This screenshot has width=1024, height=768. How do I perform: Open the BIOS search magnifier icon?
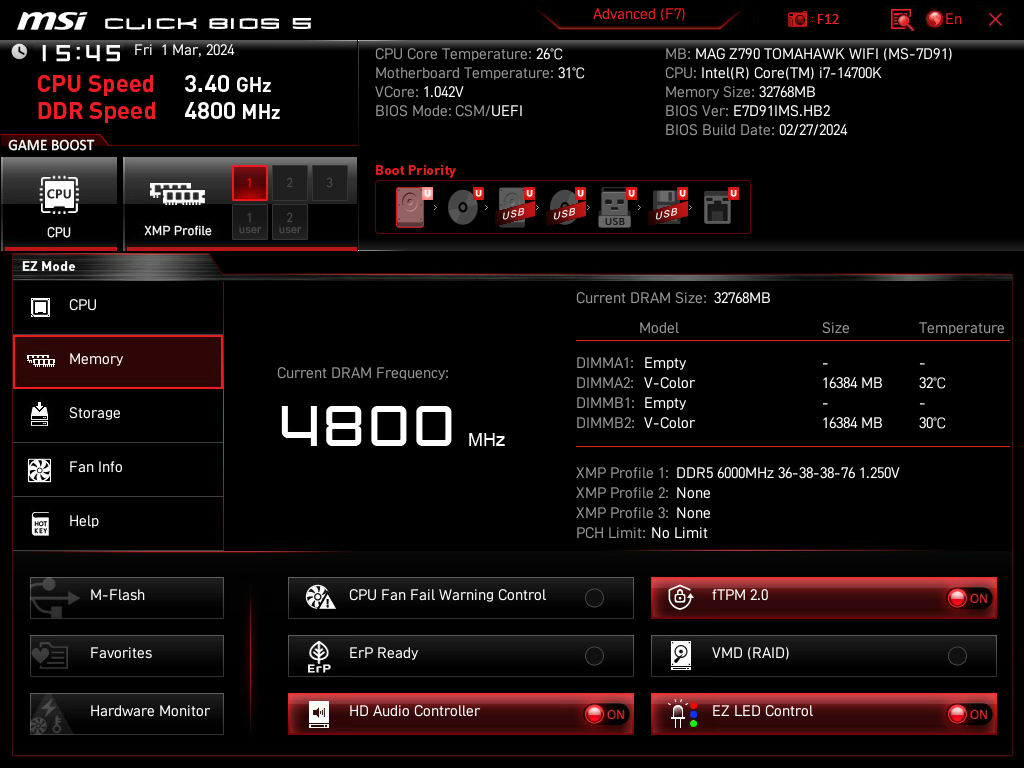click(x=901, y=20)
